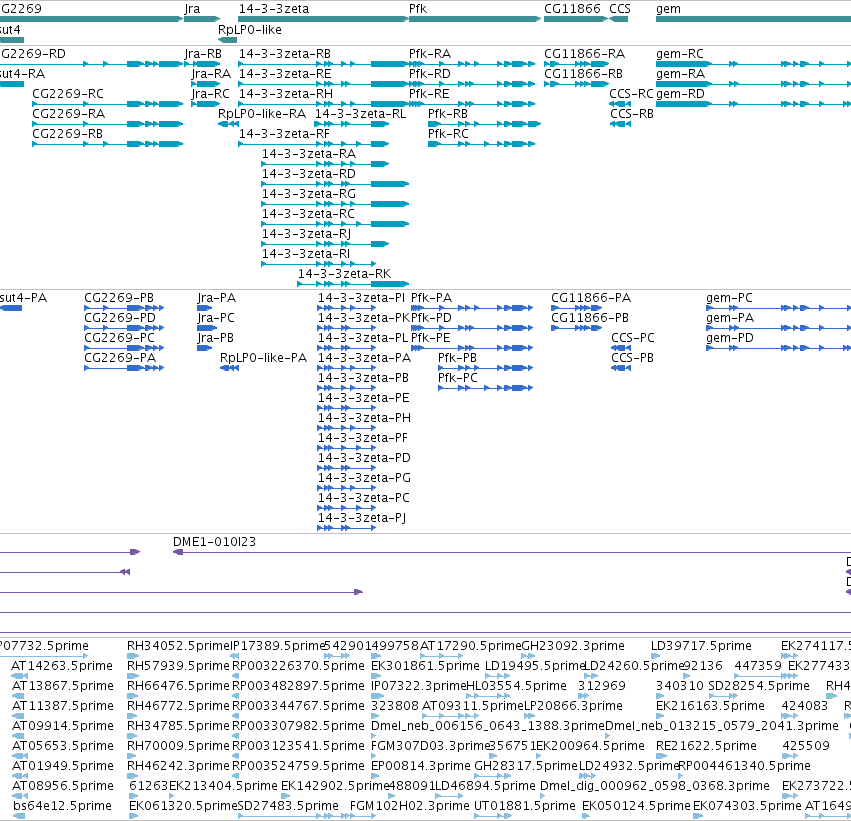Image resolution: width=851 pixels, height=821 pixels.
Task: Select the Pfk-RB transcript label
Action: [x=448, y=114]
